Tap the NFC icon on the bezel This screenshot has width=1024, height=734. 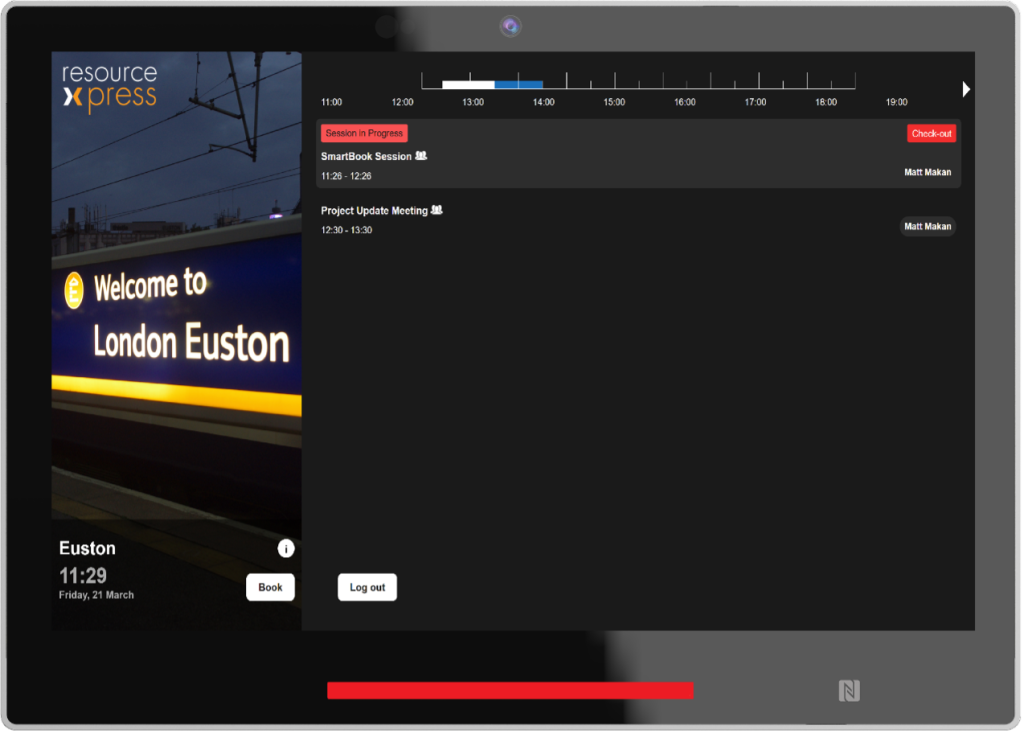[x=849, y=690]
